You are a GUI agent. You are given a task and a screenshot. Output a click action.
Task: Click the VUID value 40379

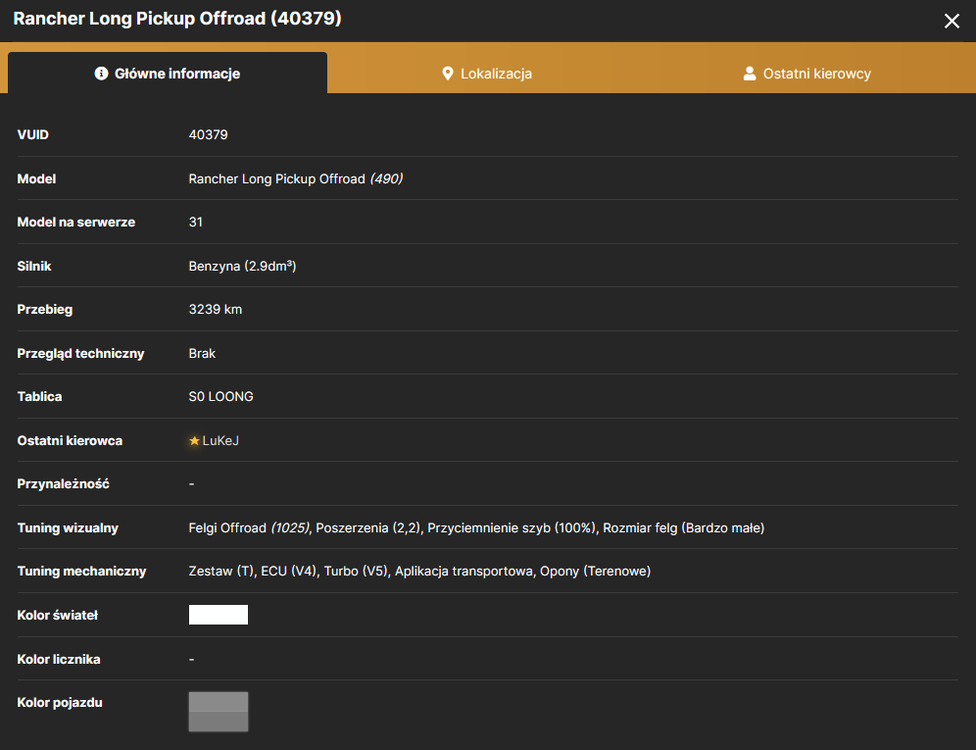coord(208,134)
